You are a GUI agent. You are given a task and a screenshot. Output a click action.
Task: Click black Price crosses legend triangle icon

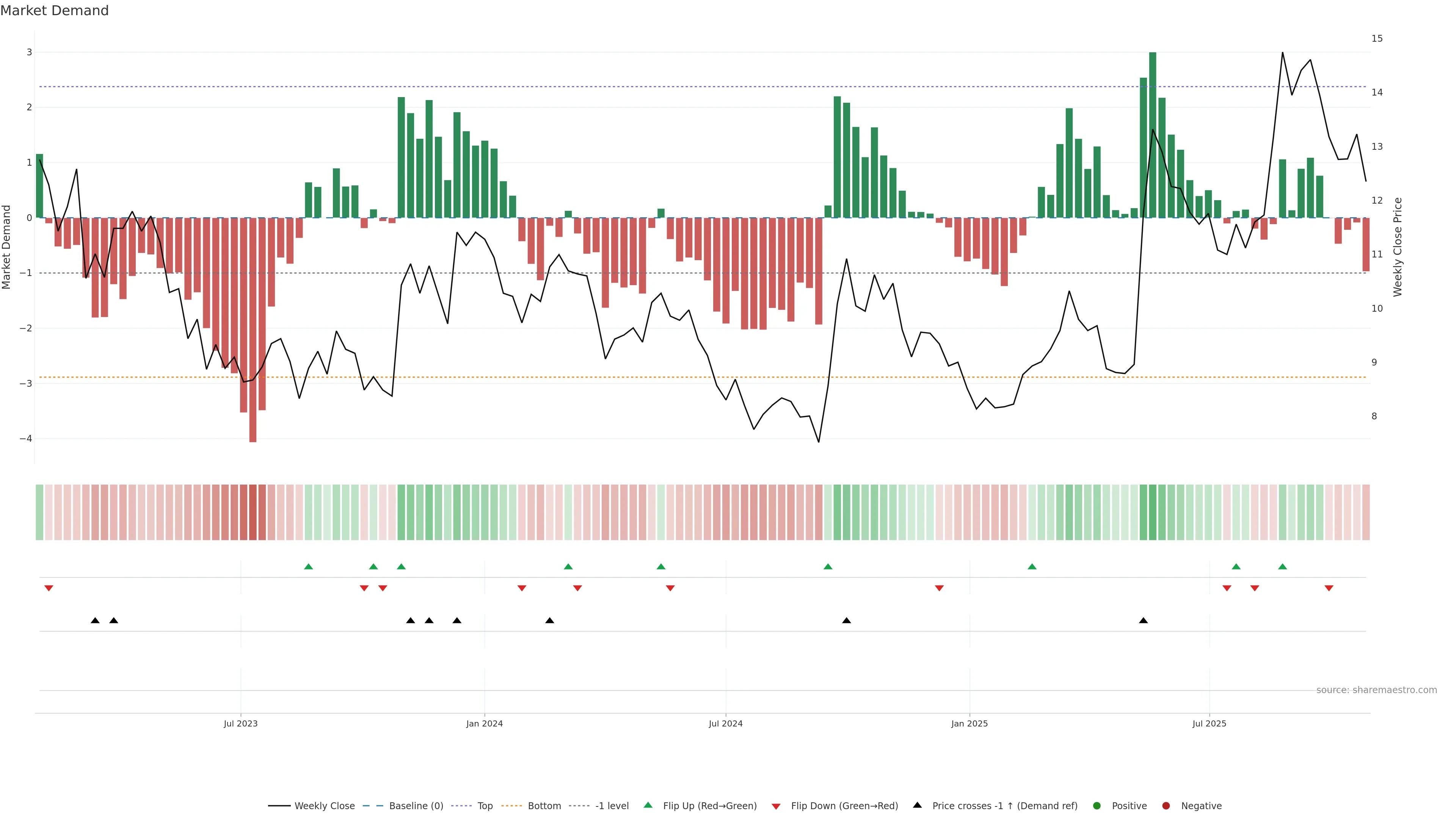[917, 805]
